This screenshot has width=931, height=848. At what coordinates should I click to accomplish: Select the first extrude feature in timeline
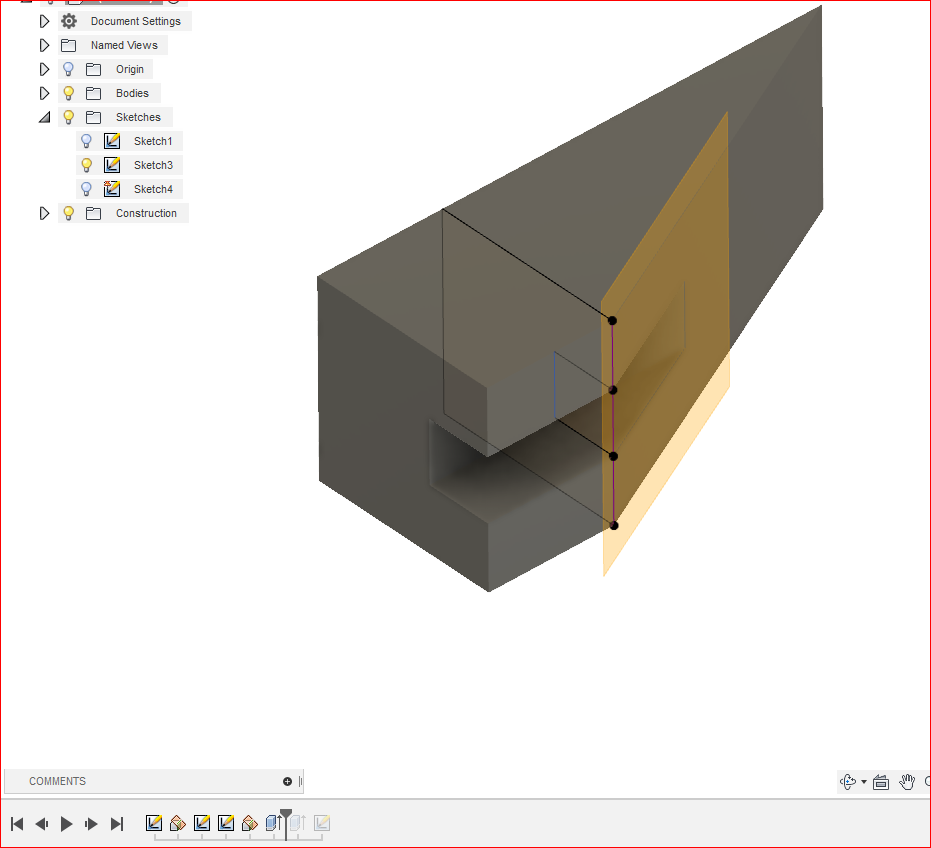click(178, 823)
